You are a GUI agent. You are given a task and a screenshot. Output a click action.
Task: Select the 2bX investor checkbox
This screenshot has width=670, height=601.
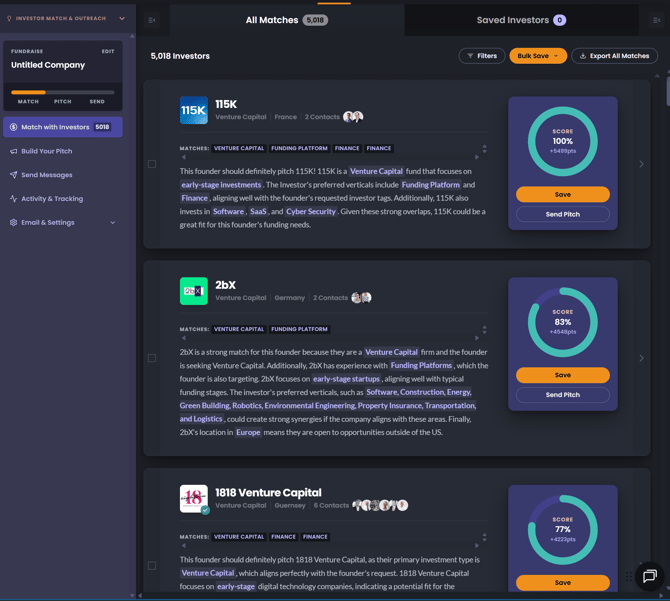pyautogui.click(x=152, y=358)
